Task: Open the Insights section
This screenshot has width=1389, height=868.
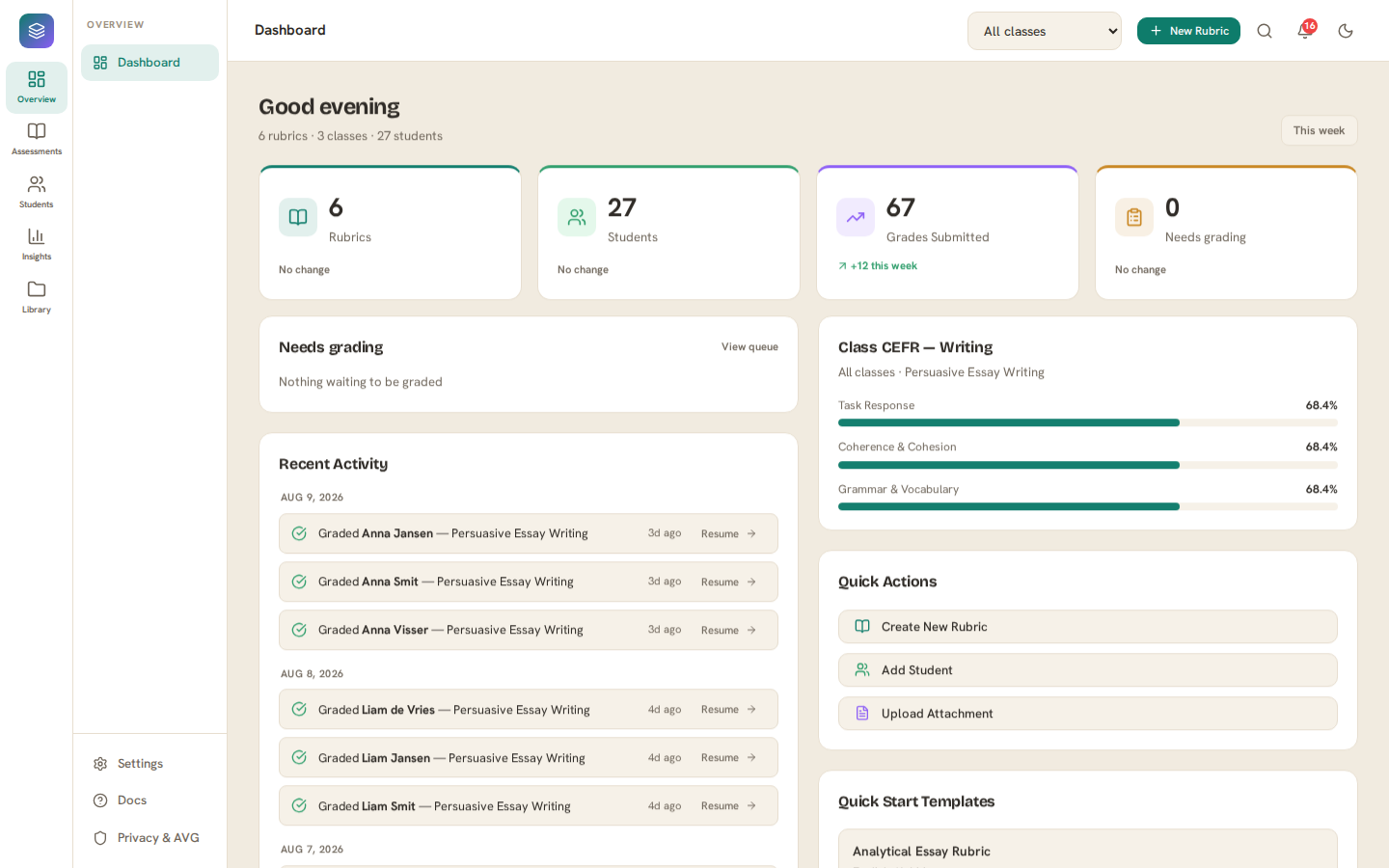Action: point(37,245)
